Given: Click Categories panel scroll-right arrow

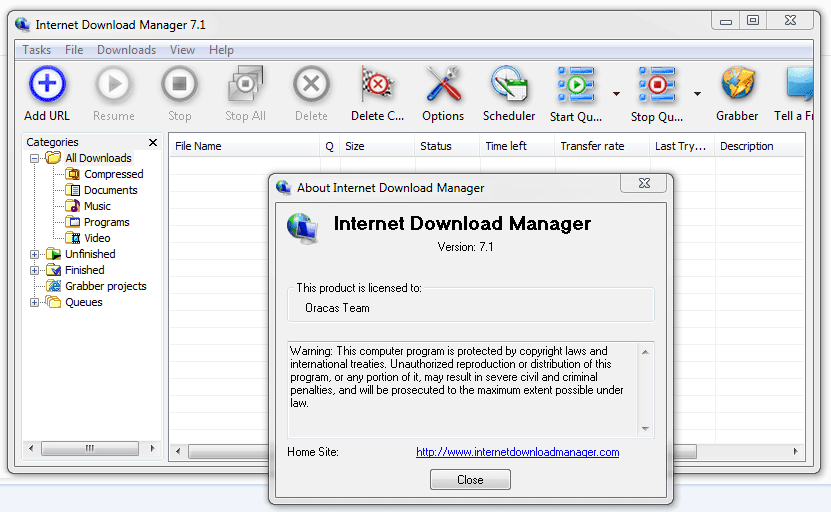Looking at the screenshot, I should point(153,448).
